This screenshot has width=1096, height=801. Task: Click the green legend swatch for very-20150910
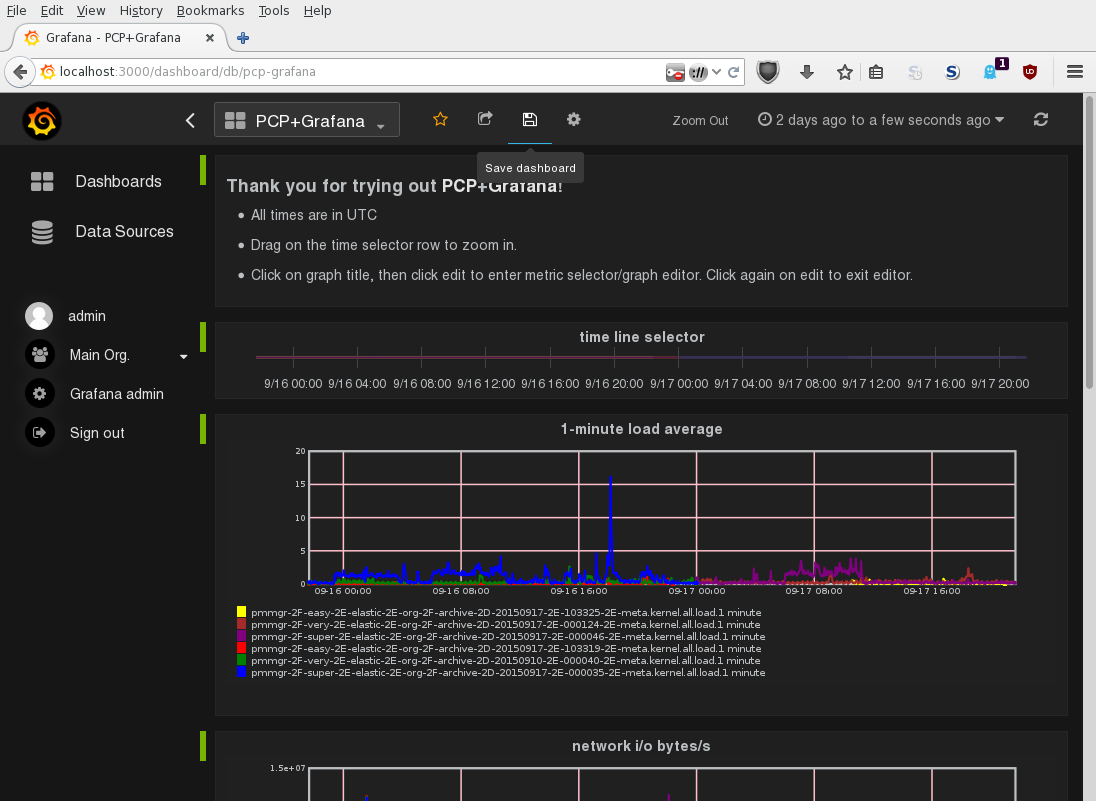[241, 661]
